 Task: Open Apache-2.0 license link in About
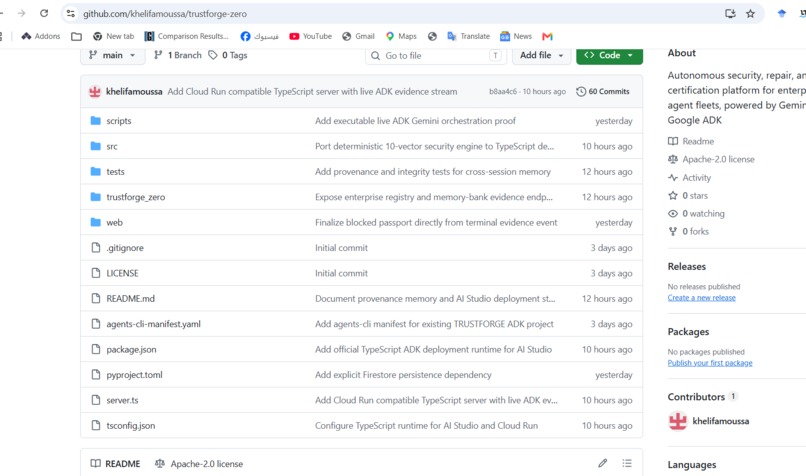pos(711,159)
